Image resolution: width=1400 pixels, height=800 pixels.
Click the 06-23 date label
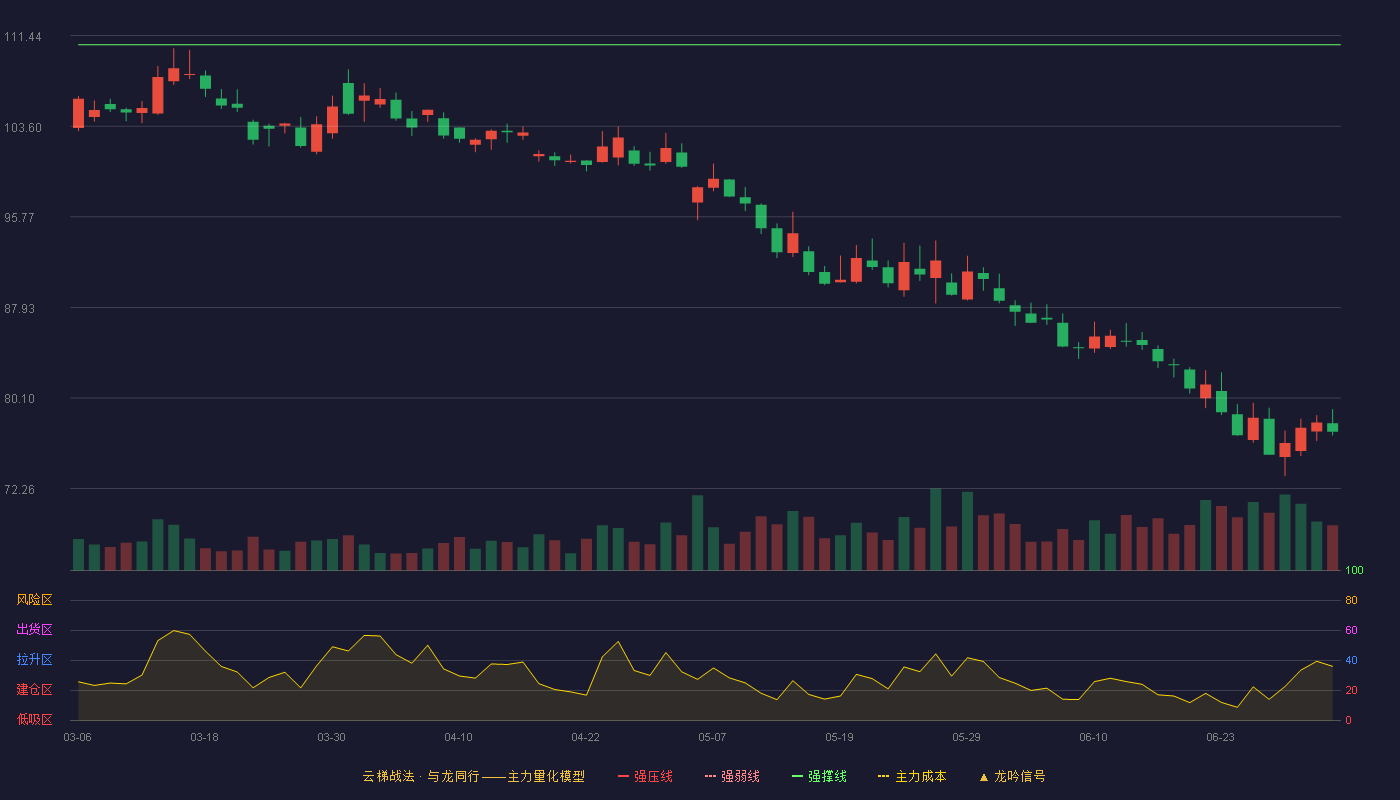tap(1220, 737)
